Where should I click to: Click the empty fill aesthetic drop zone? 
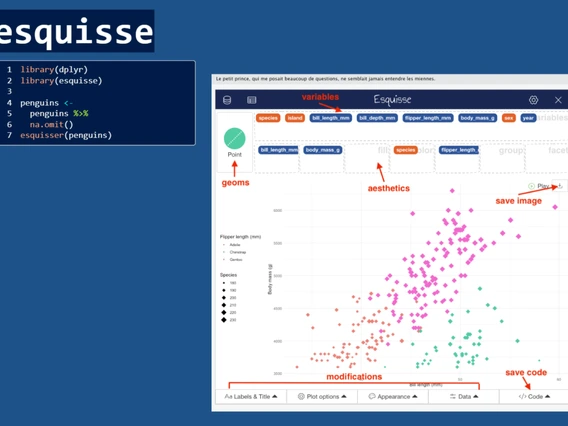tap(367, 158)
